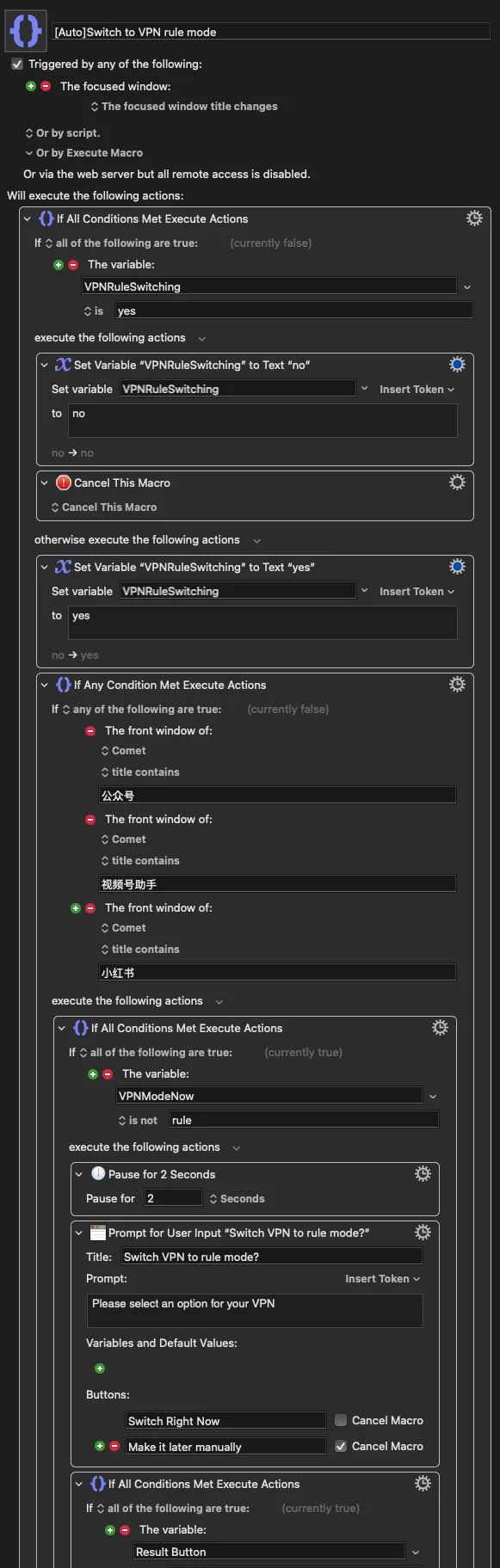The image size is (500, 1568).
Task: Open gear menu for top If All Conditions action
Action: point(474,218)
